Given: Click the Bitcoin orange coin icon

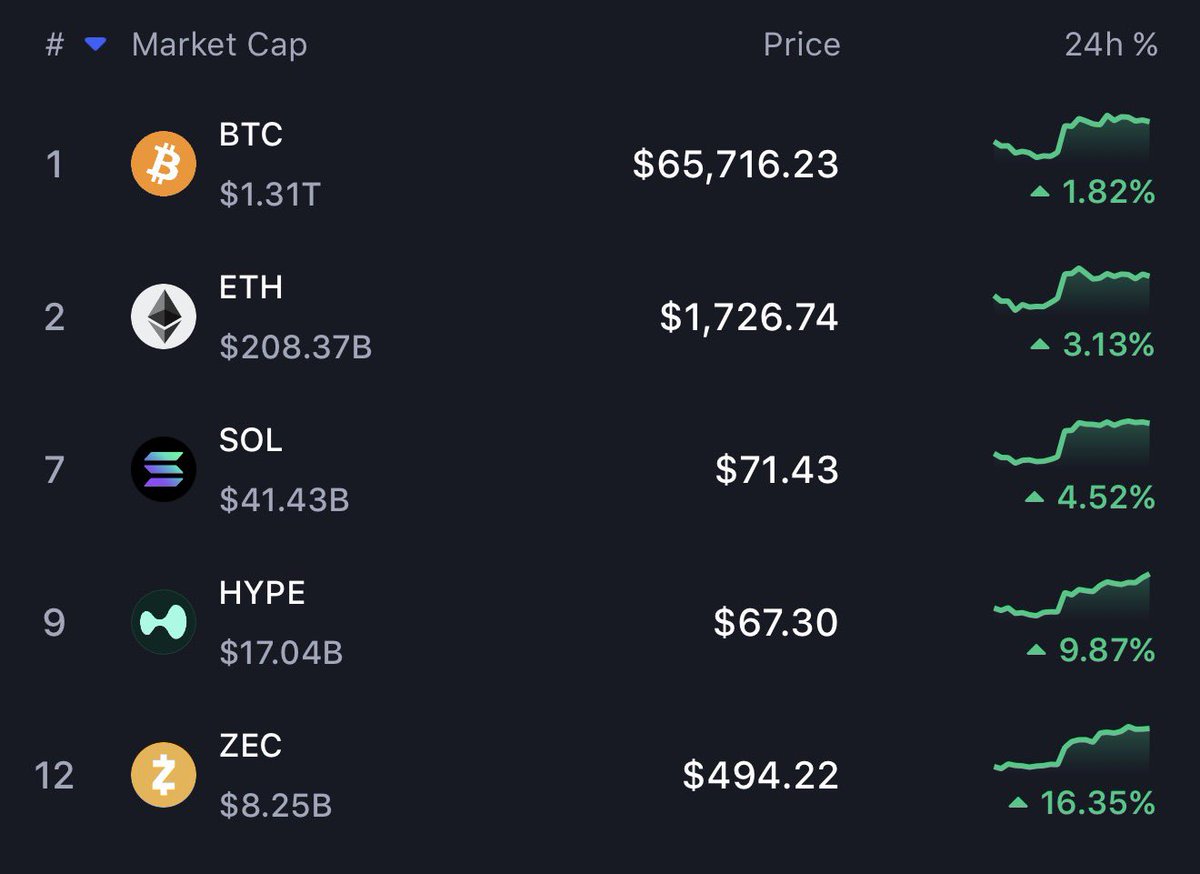Looking at the screenshot, I should (x=163, y=164).
